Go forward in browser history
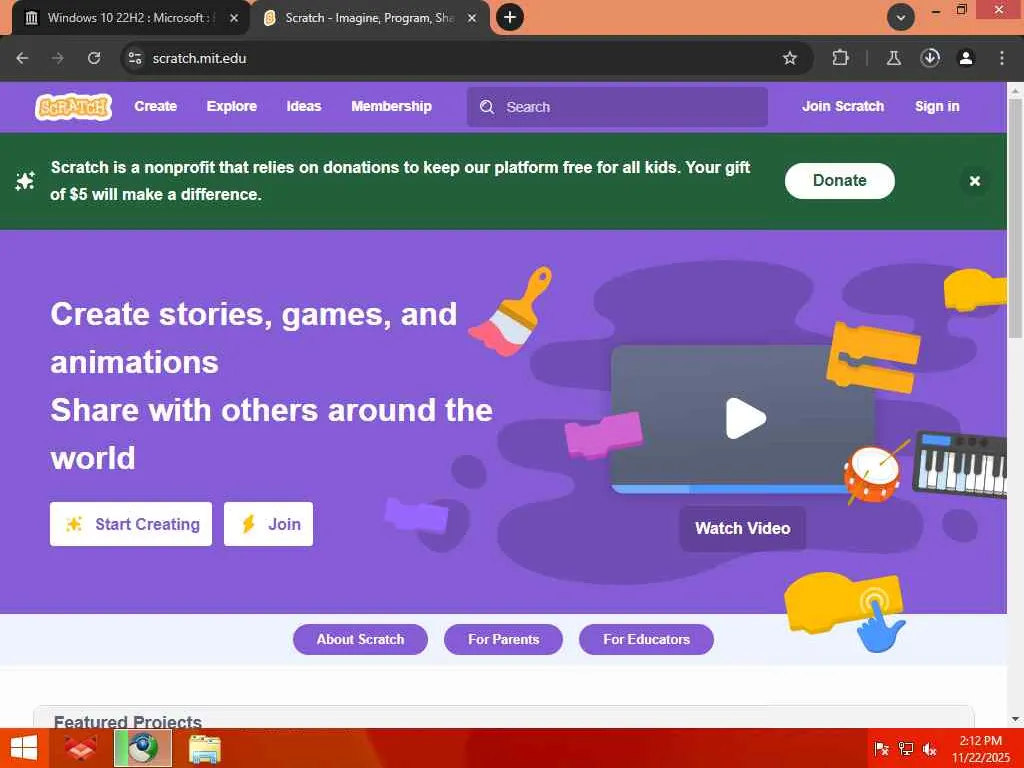Image resolution: width=1024 pixels, height=768 pixels. tap(57, 58)
